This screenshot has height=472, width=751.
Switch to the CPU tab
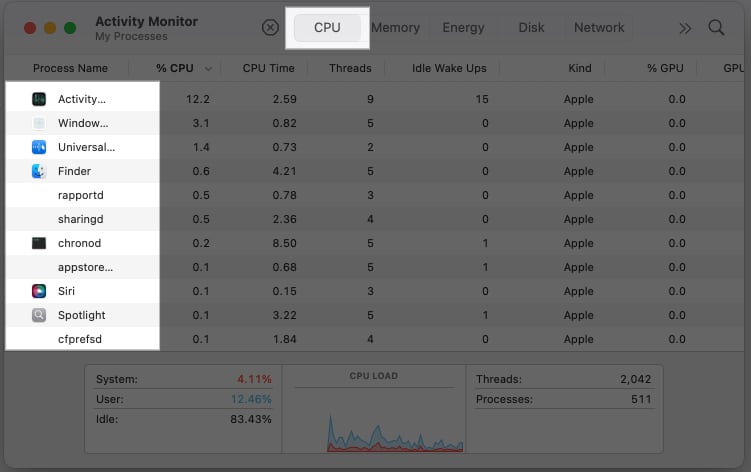tap(327, 28)
